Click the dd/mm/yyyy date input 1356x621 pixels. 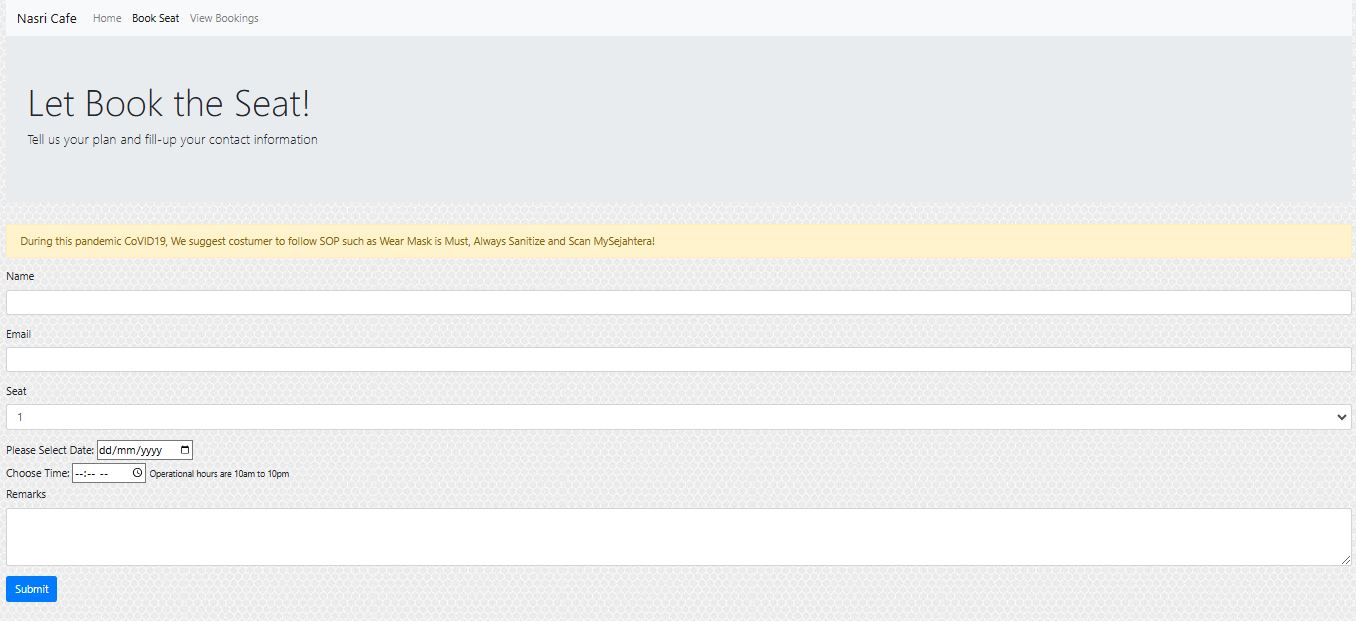point(144,450)
